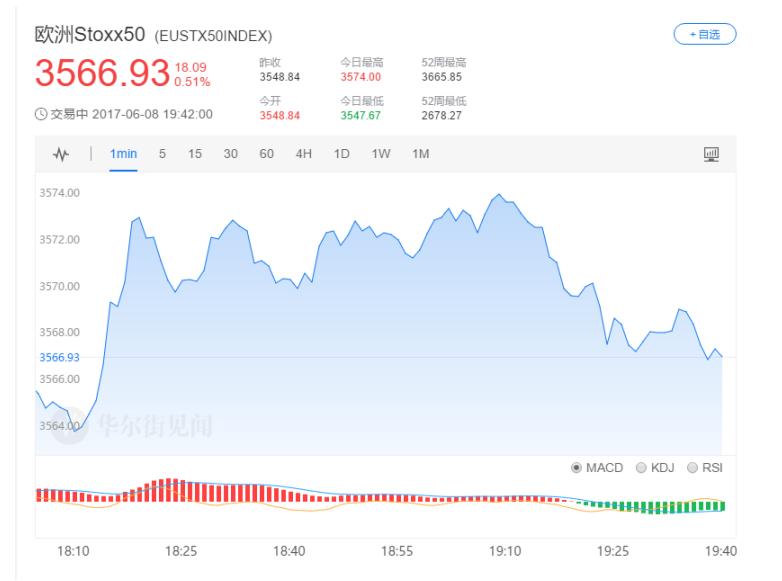Click the chart peak near 19:10

pyautogui.click(x=497, y=195)
